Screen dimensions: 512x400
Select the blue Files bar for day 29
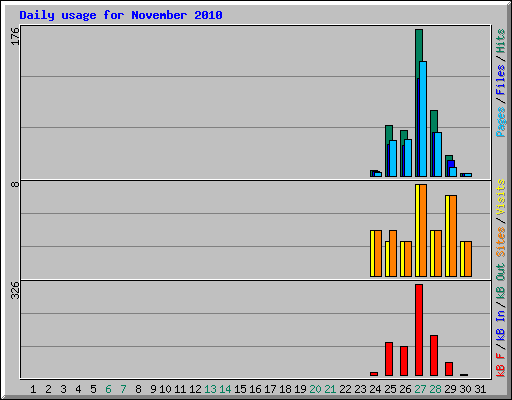451,164
